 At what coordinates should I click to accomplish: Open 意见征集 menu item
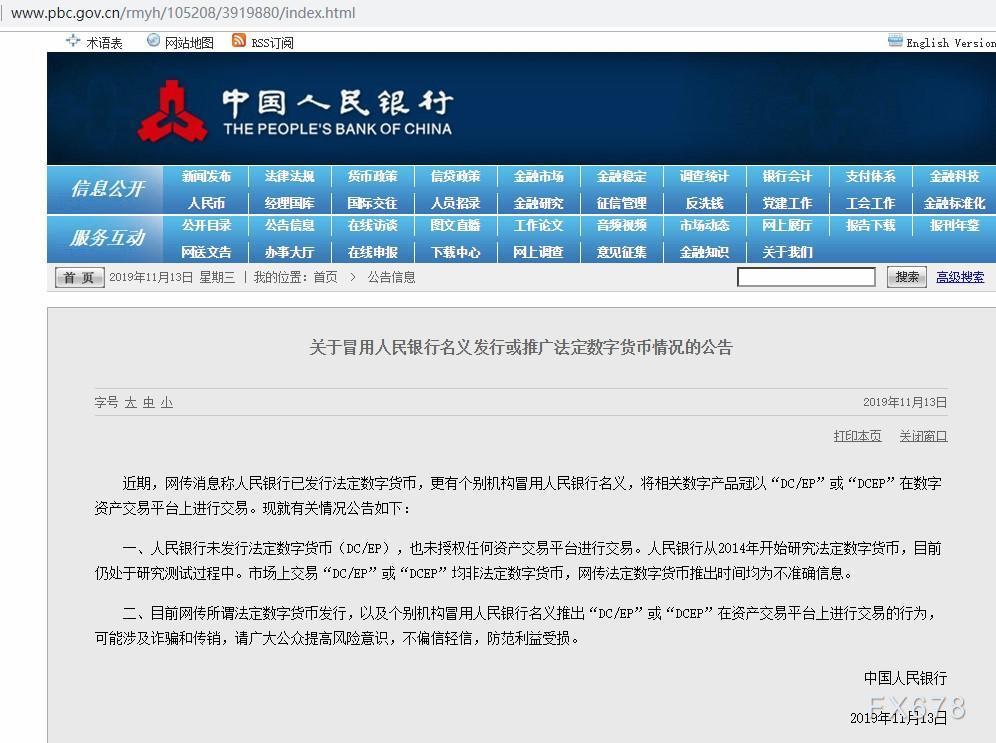(x=622, y=252)
